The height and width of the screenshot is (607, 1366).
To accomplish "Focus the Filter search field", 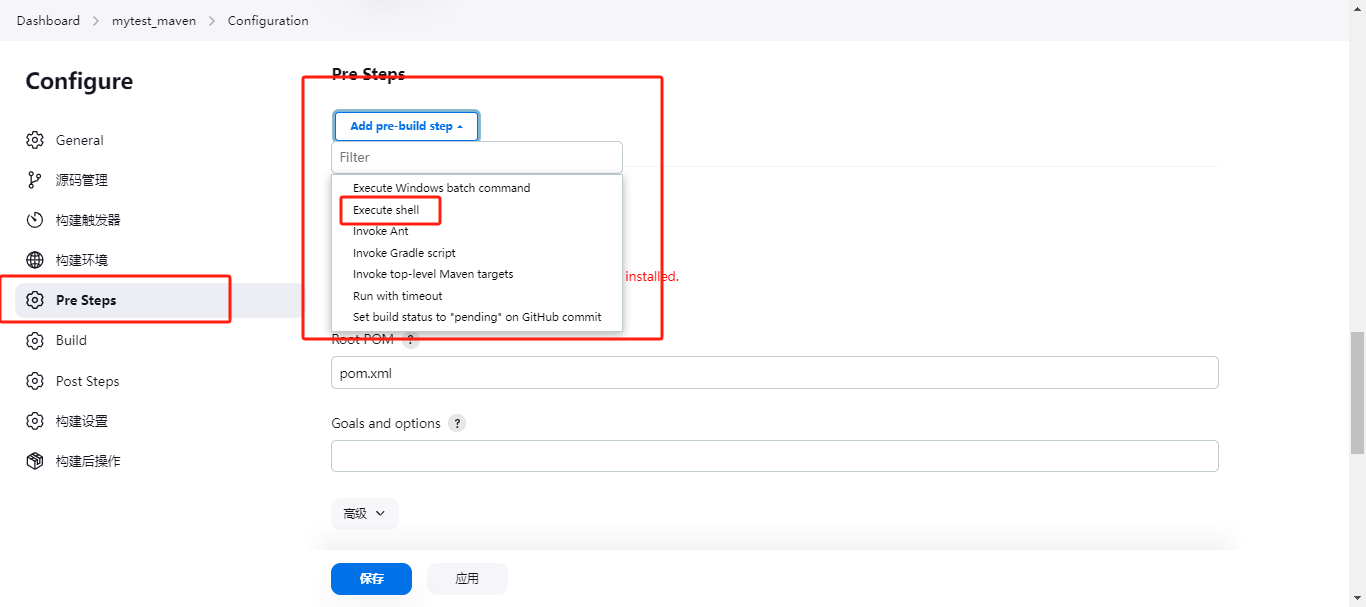I will click(477, 157).
